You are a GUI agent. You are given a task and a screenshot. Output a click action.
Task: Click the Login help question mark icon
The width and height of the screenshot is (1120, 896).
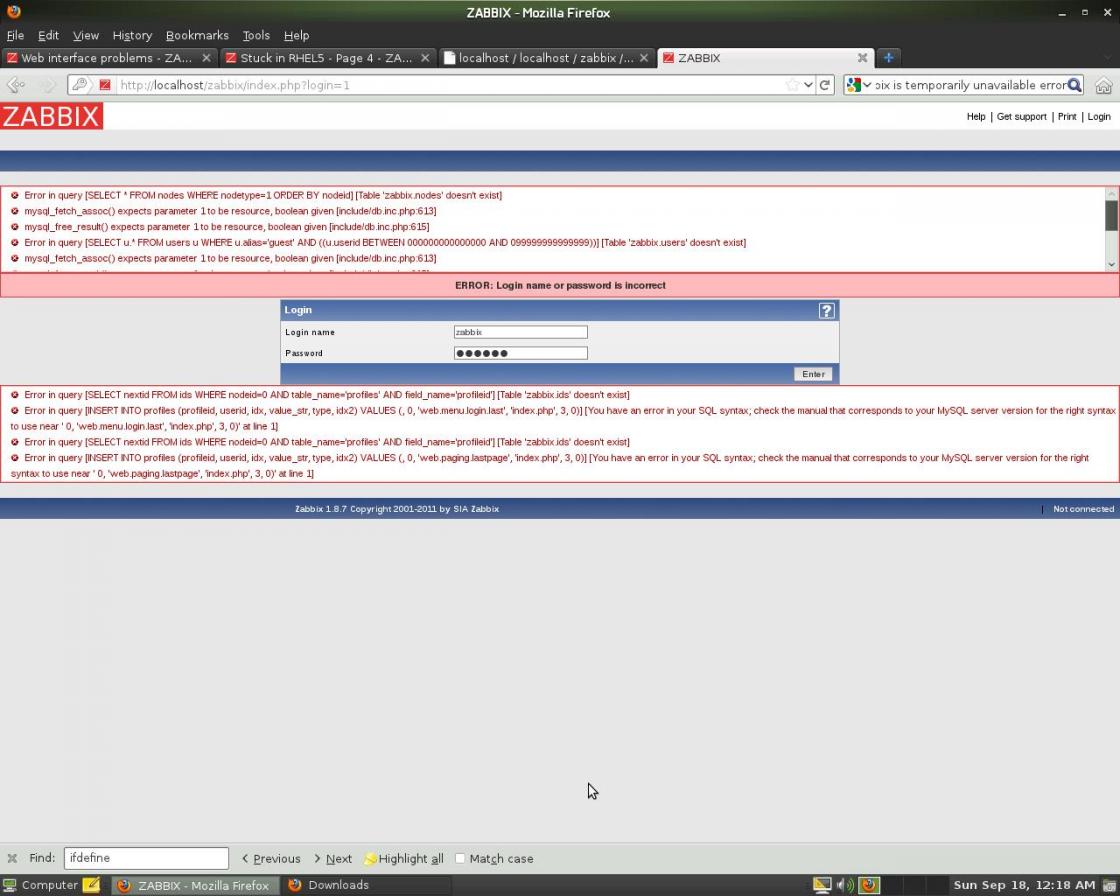826,310
